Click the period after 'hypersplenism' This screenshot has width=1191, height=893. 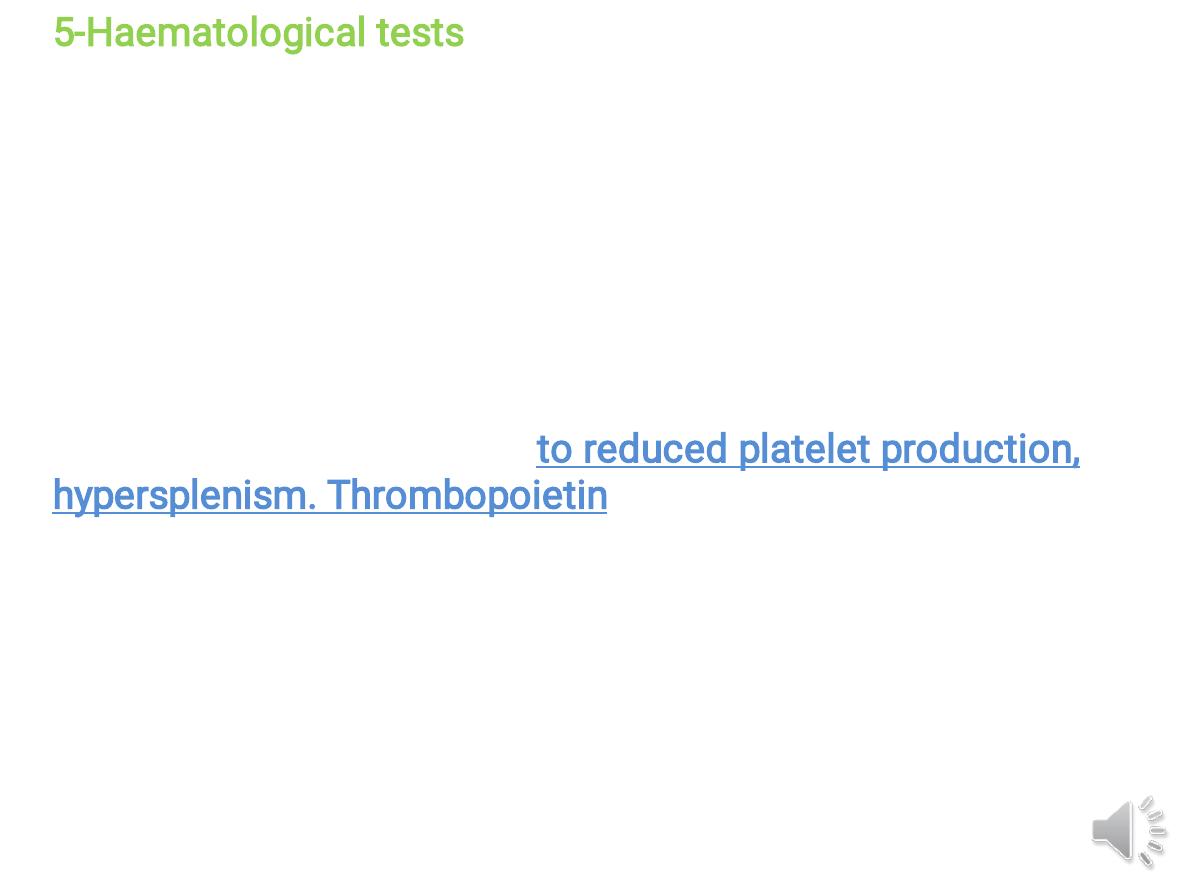[311, 507]
